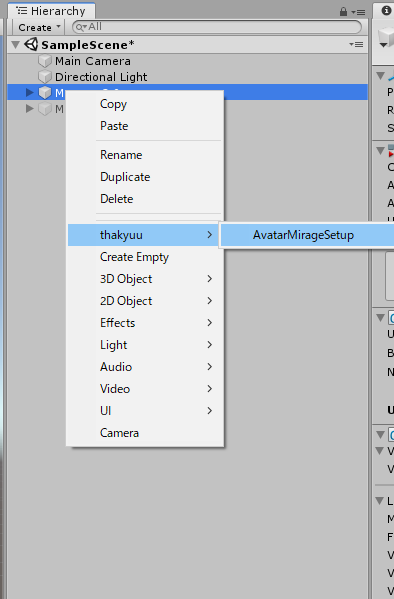Expand the selected highlighted object row

[29, 92]
